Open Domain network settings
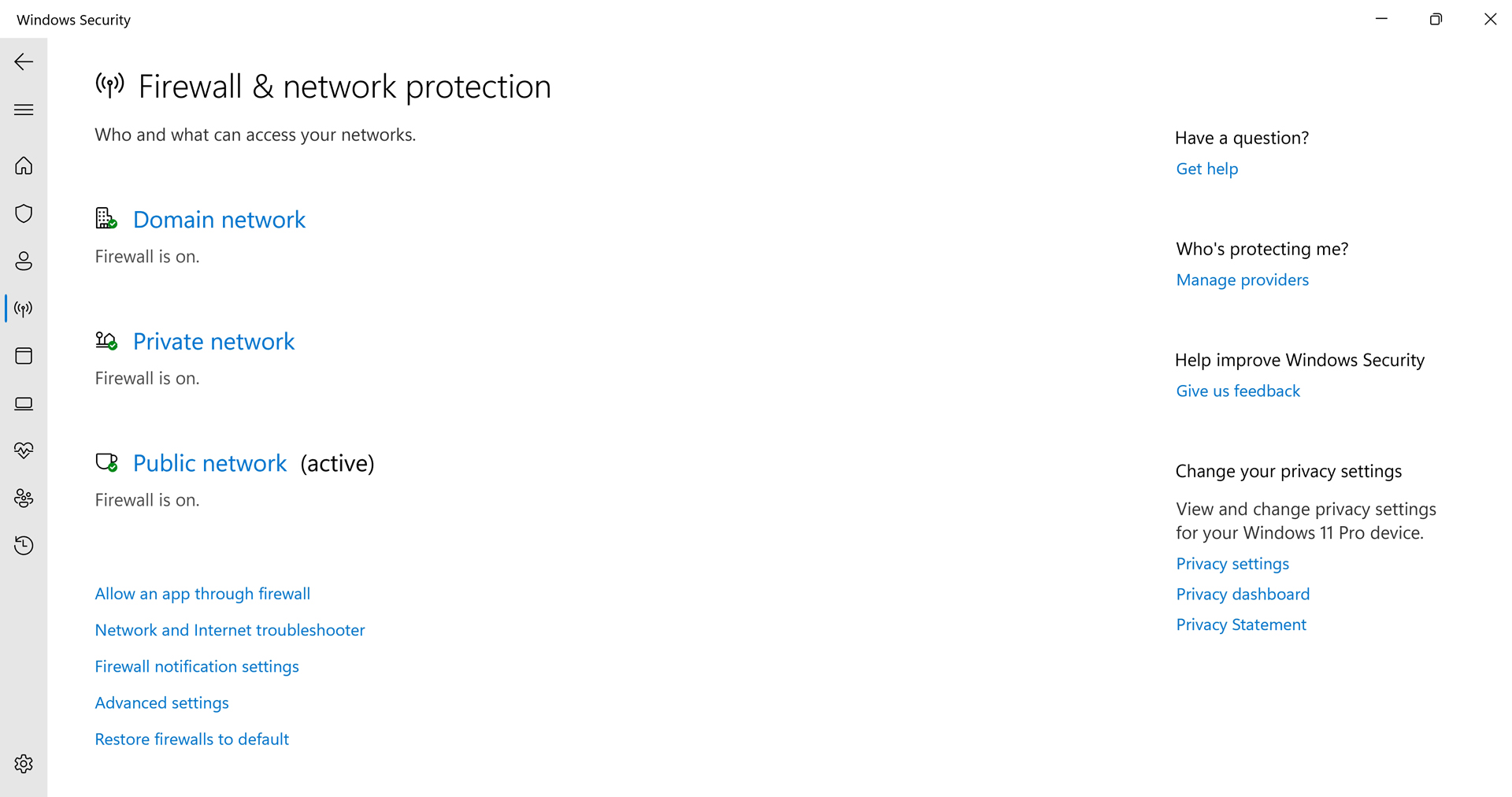This screenshot has height=797, width=1512. [x=219, y=220]
